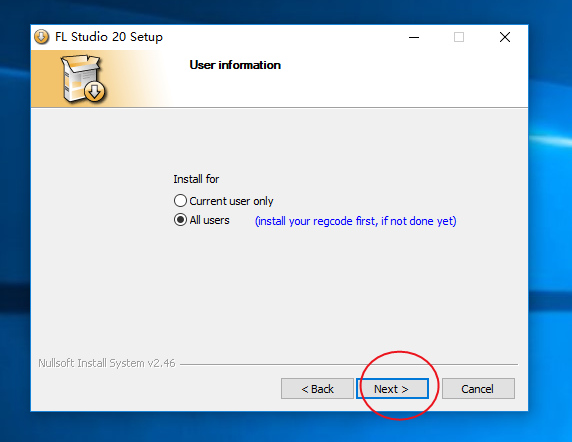Click the FL Studio setup title bar icon
Screen dimensions: 572x442
click(41, 37)
